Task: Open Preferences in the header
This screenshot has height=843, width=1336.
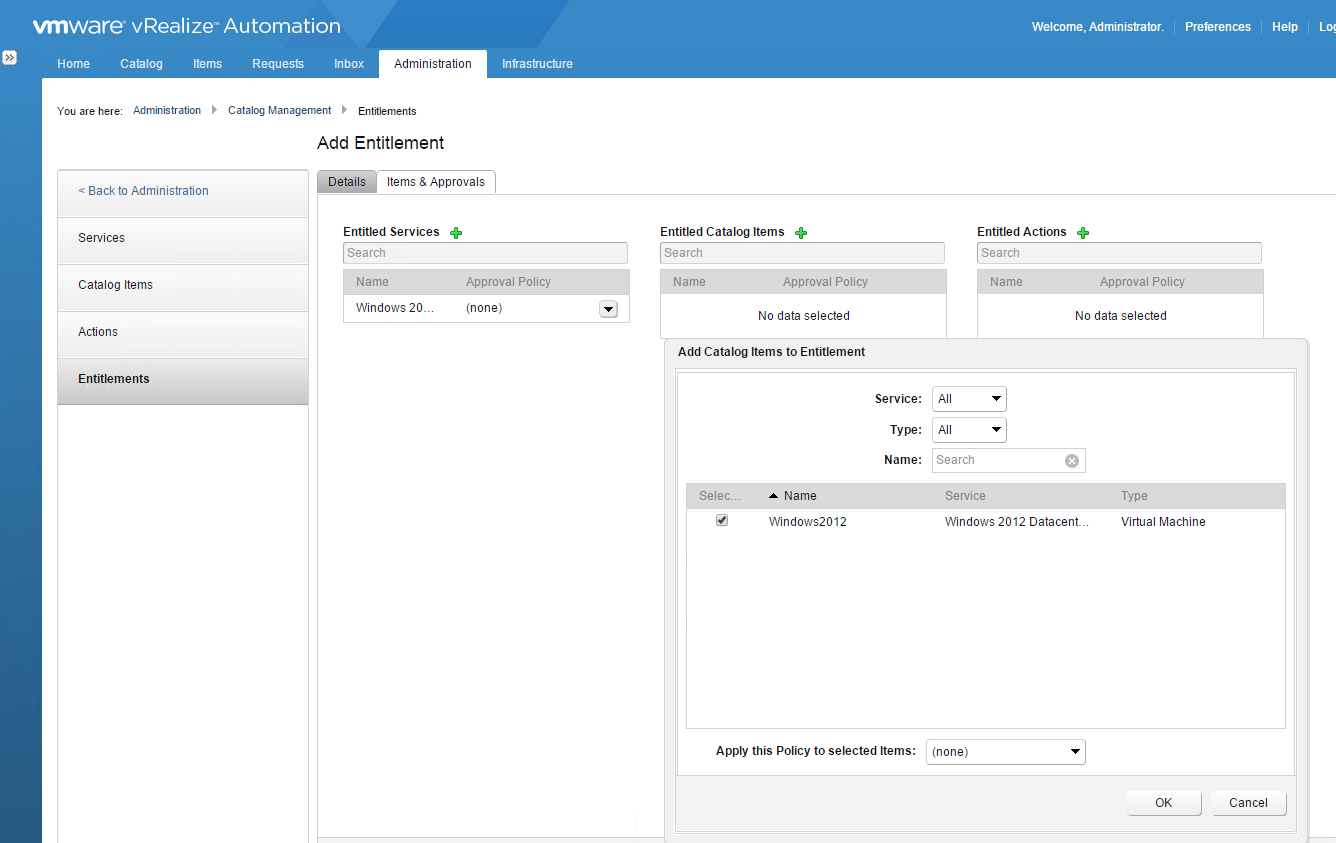Action: pos(1218,27)
